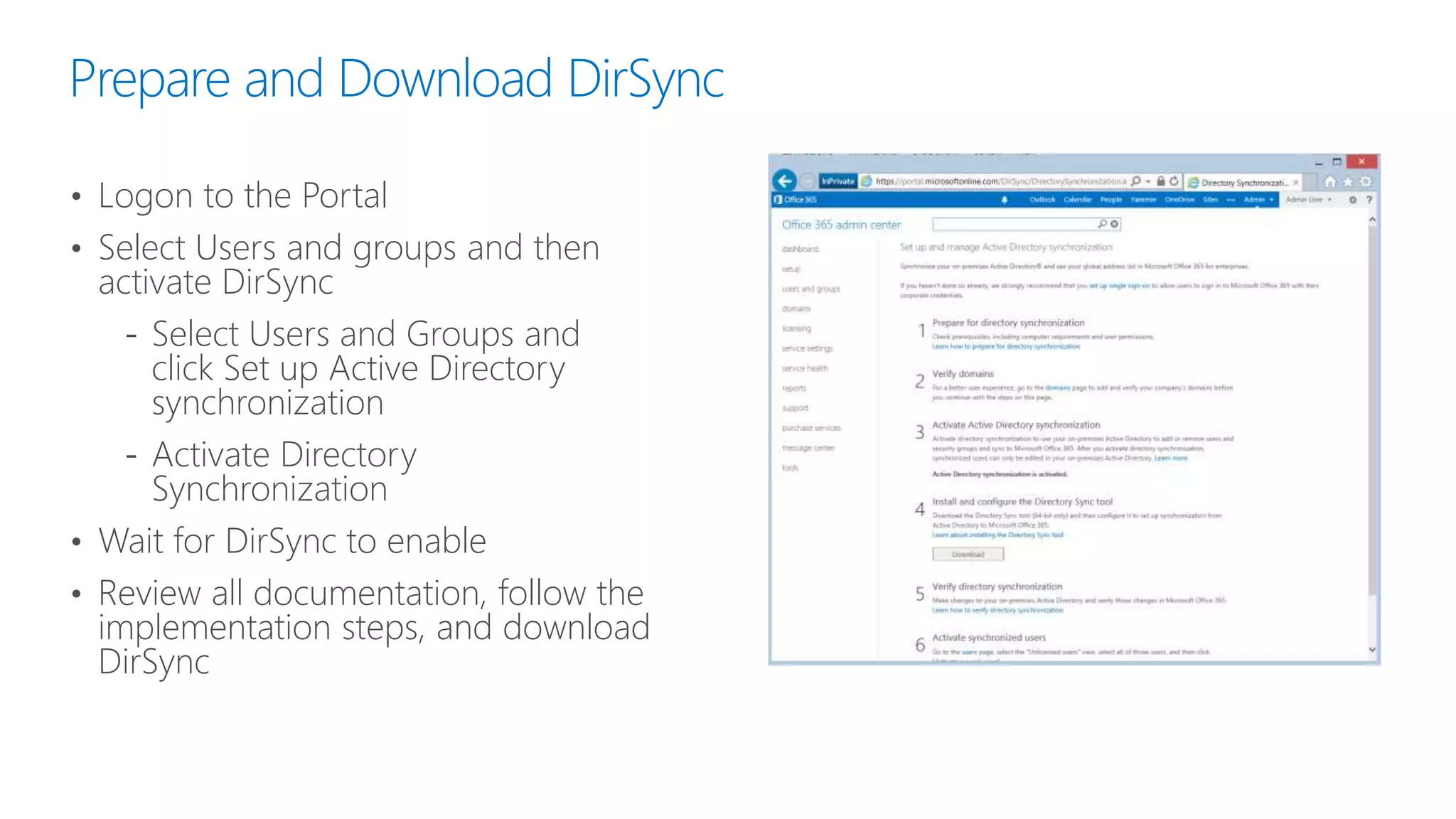
Task: Go to tools in the left navigation
Action: pyautogui.click(x=790, y=468)
